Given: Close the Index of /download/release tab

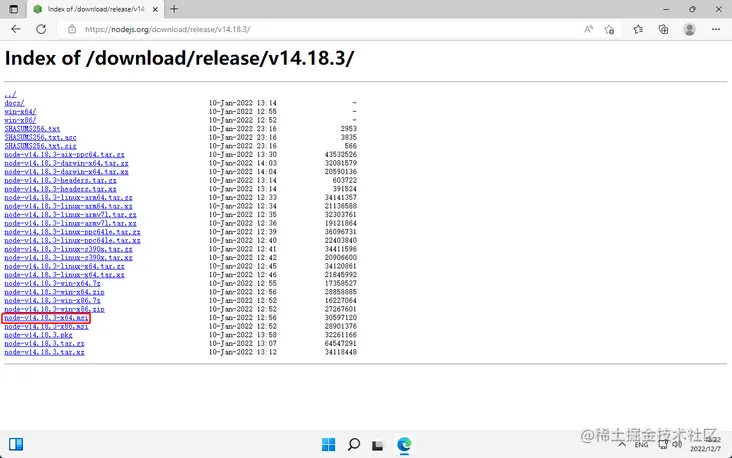Looking at the screenshot, I should [x=155, y=9].
